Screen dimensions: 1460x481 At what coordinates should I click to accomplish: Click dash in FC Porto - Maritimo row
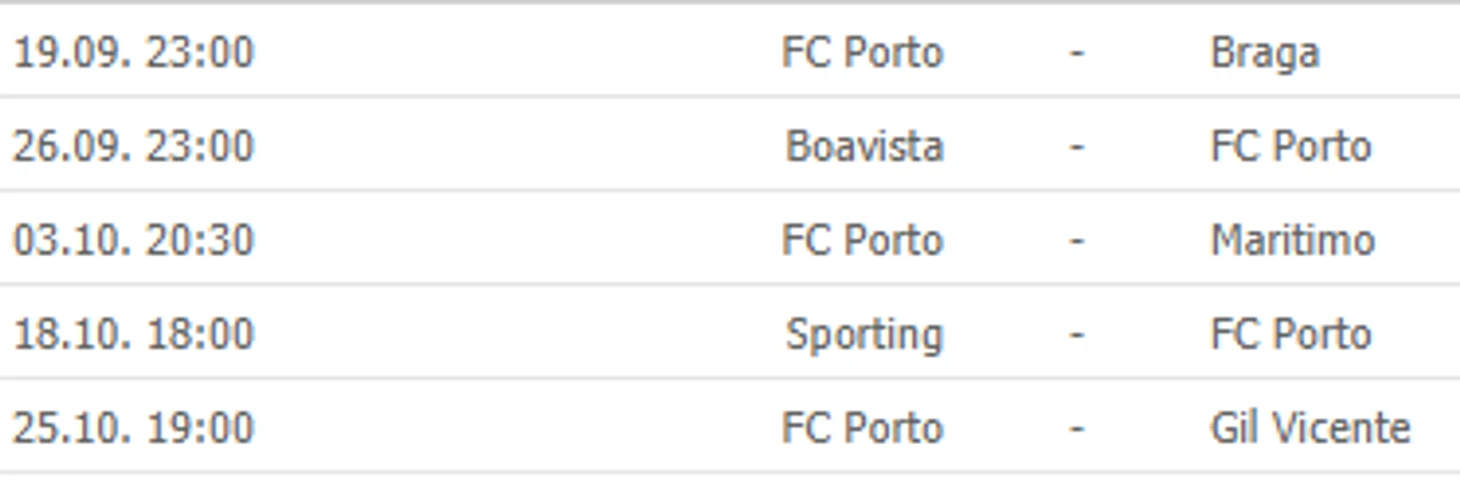point(1076,240)
